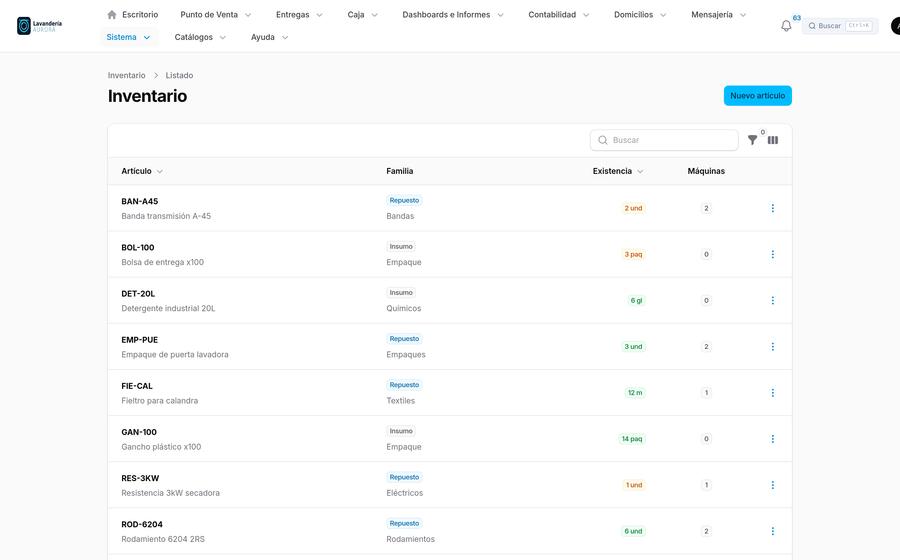Click the Inventario page heading

148,96
